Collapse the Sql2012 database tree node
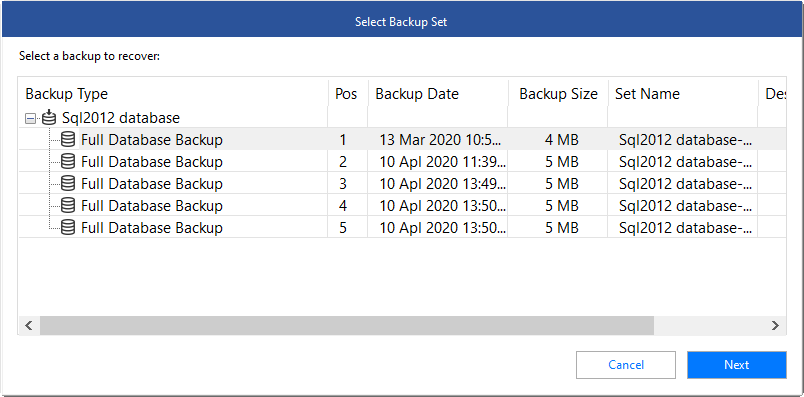Screen dimensions: 804x397 click(x=31, y=118)
